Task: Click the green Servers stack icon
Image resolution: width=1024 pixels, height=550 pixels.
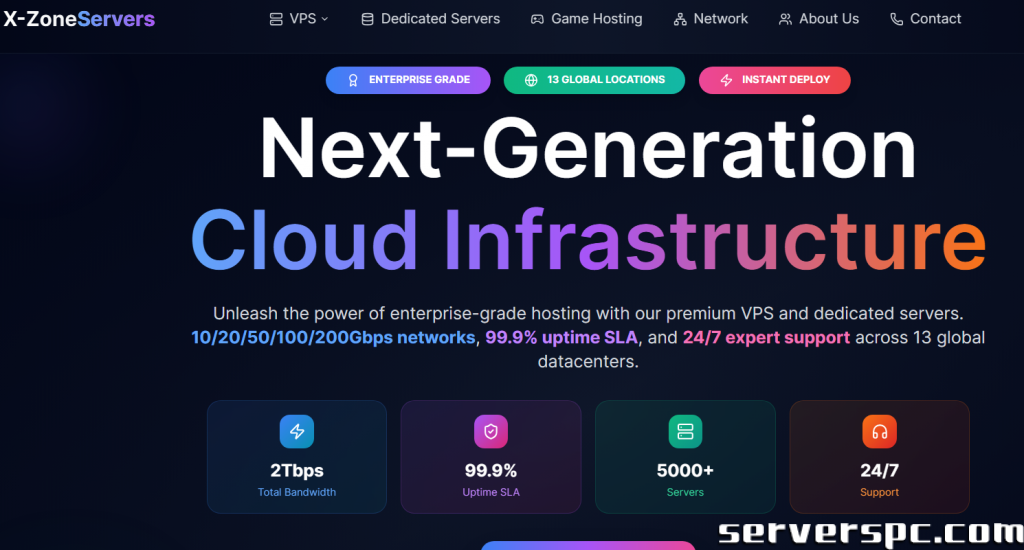Action: click(685, 431)
